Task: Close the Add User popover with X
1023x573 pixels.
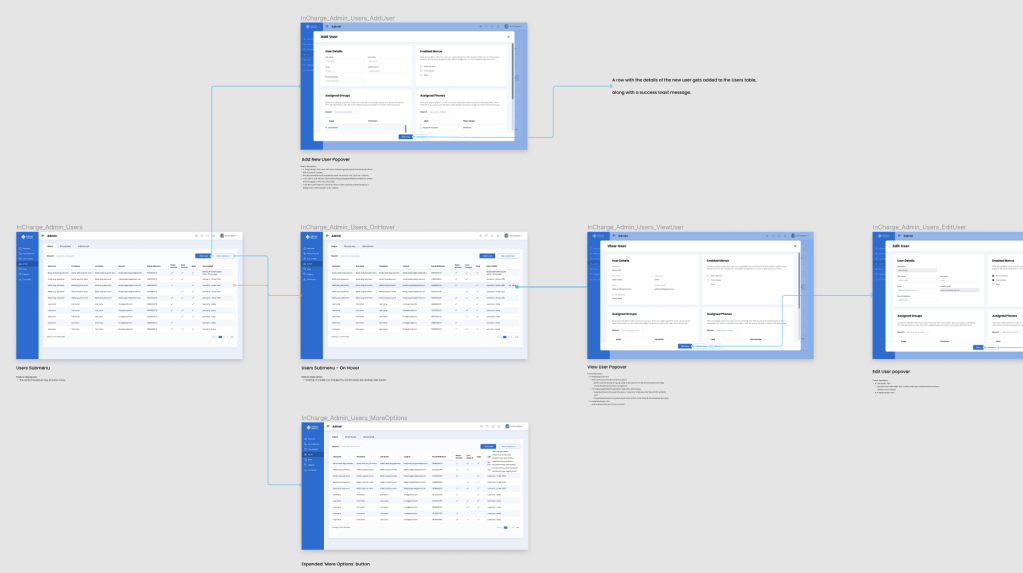Action: point(508,36)
